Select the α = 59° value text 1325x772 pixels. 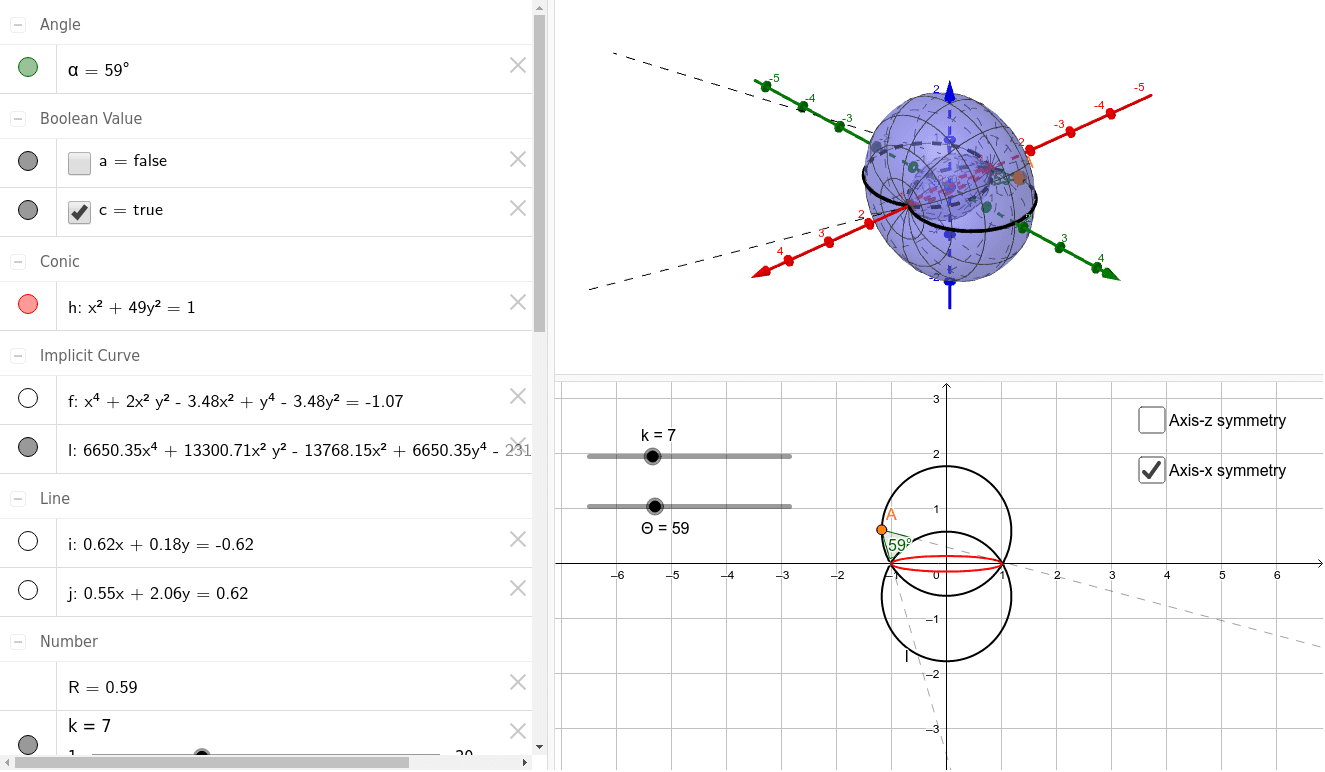tap(99, 71)
